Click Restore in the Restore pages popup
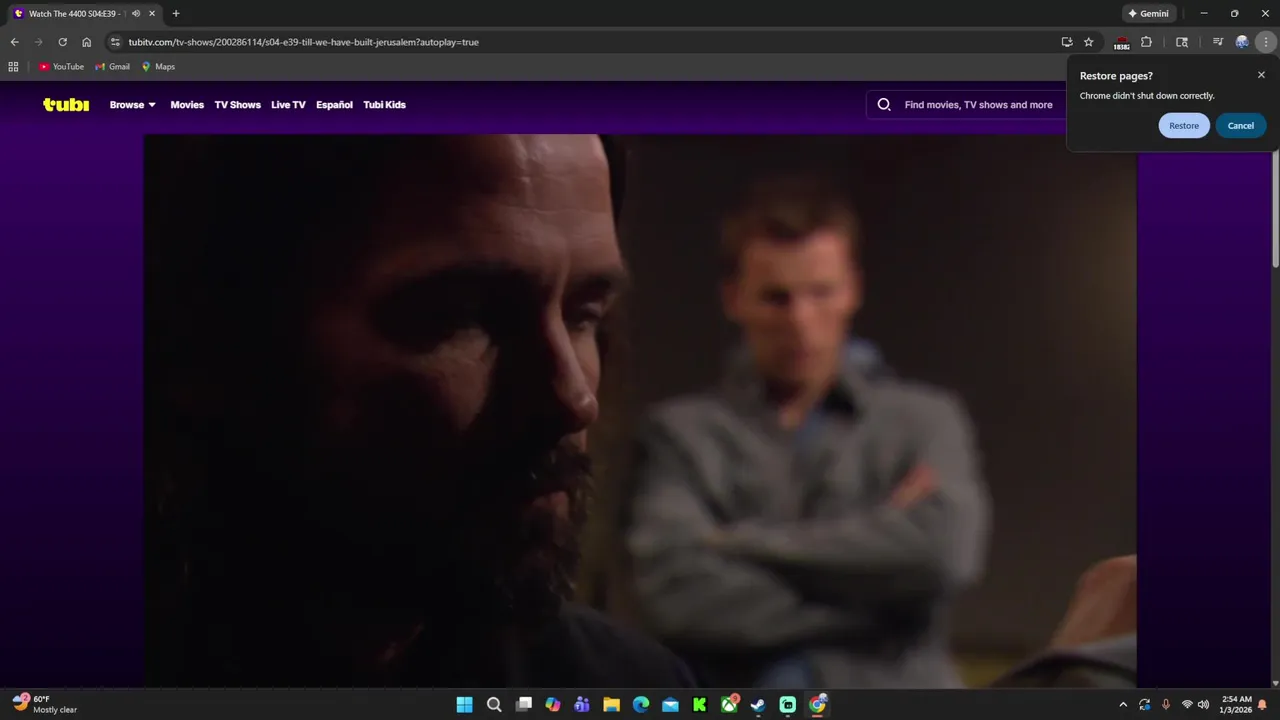 click(x=1184, y=125)
